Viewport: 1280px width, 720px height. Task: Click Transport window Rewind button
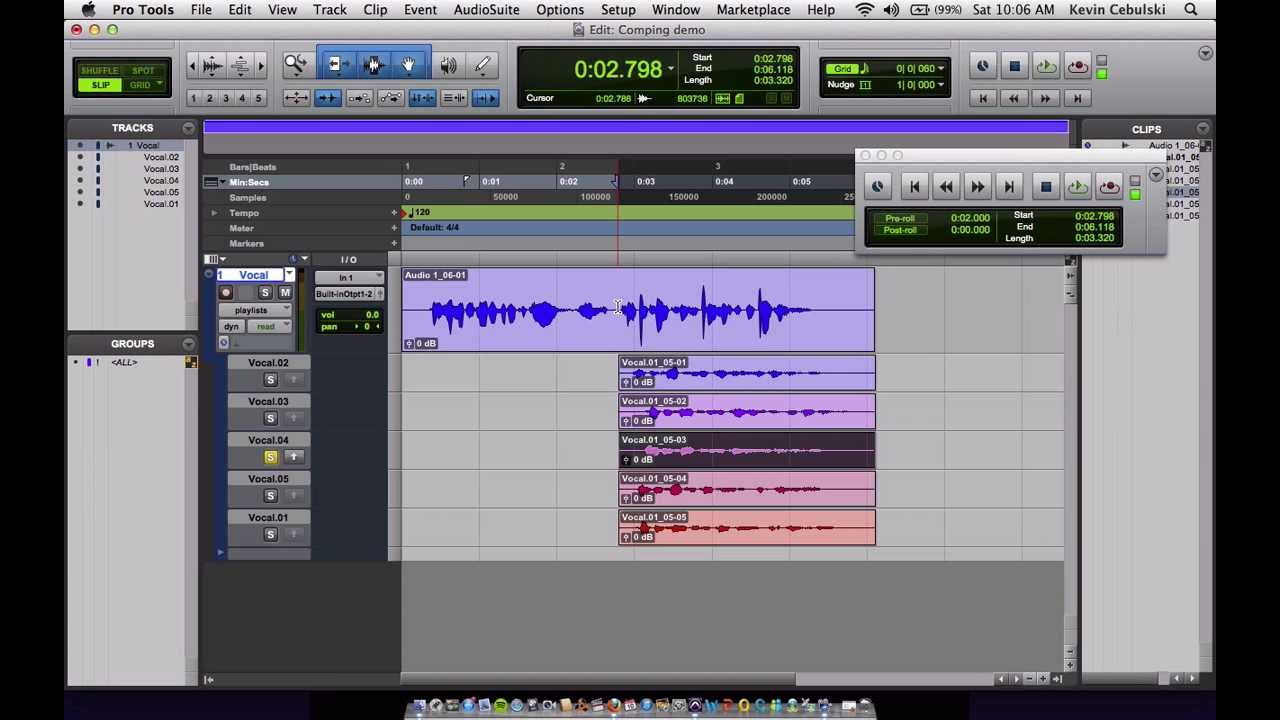coord(946,187)
